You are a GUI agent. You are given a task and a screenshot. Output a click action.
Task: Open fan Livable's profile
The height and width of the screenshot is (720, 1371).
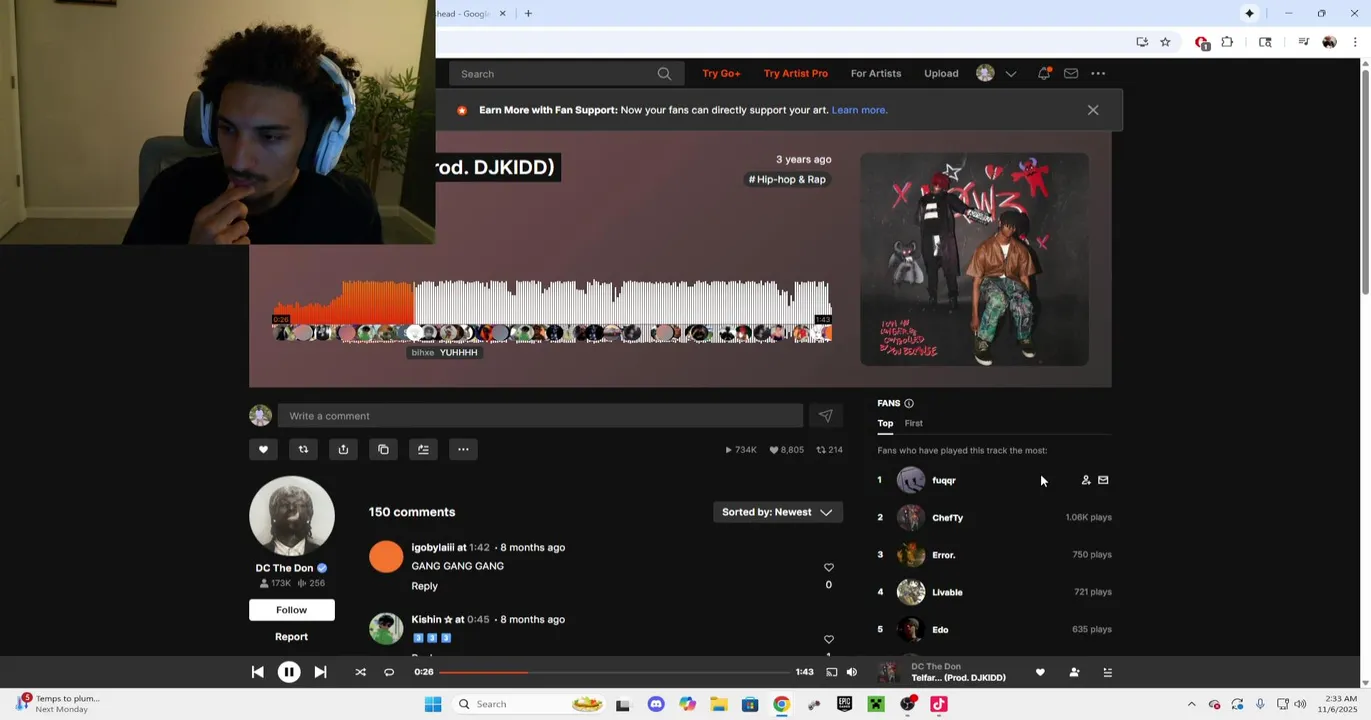(947, 592)
